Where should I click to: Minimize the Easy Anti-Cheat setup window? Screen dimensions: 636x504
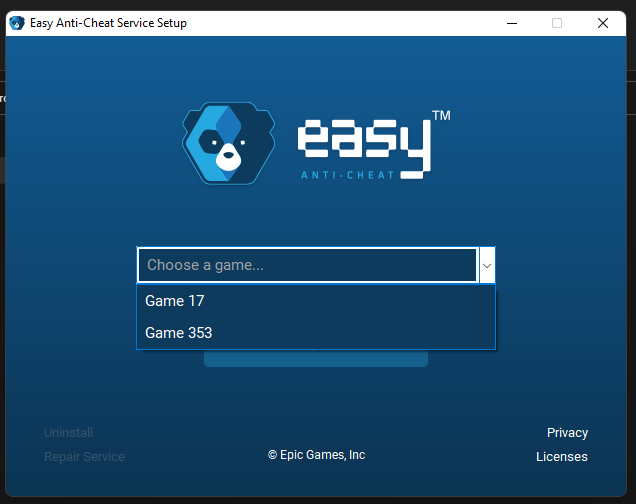coord(512,23)
